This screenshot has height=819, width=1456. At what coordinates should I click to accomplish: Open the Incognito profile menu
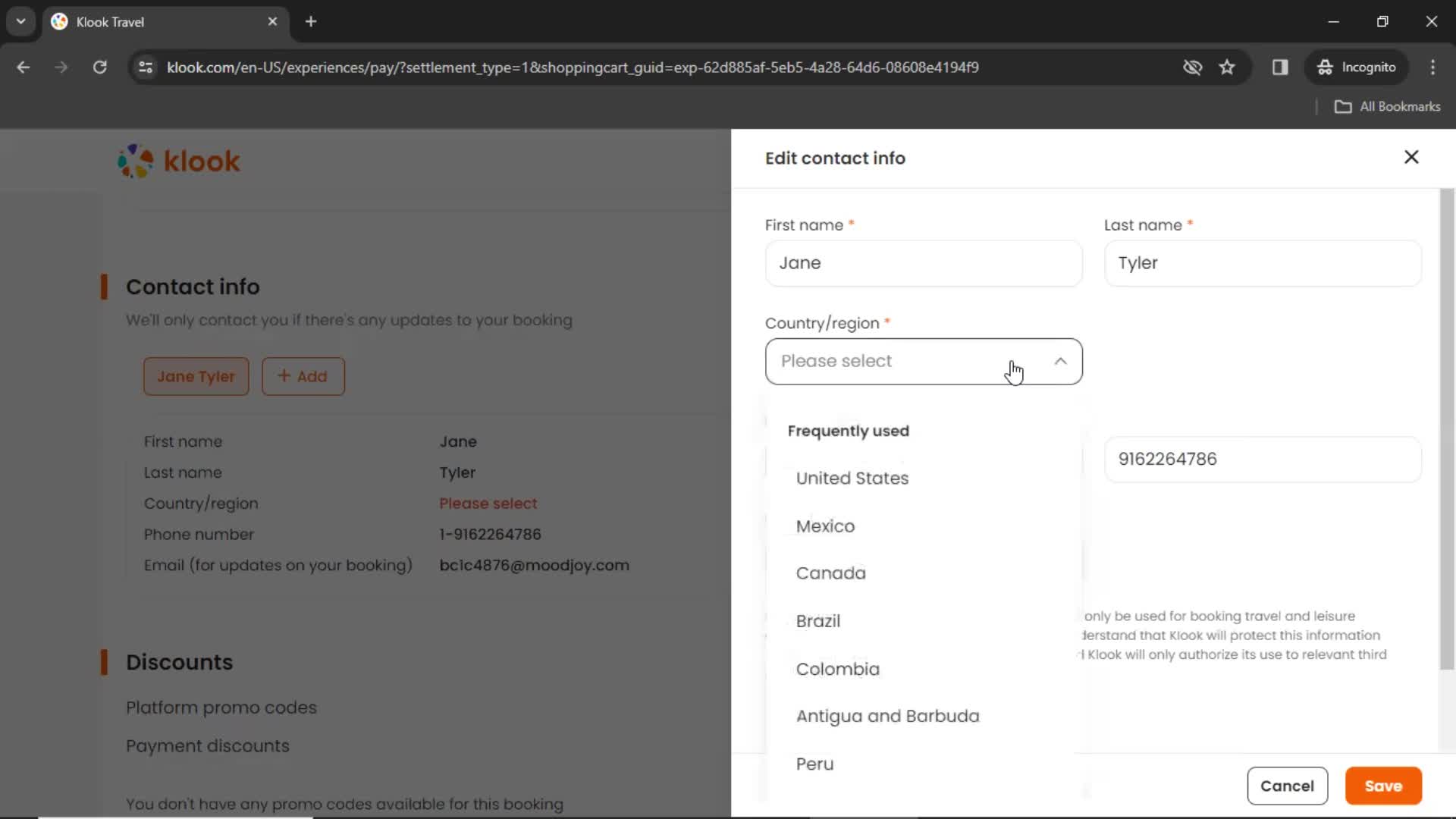1357,67
